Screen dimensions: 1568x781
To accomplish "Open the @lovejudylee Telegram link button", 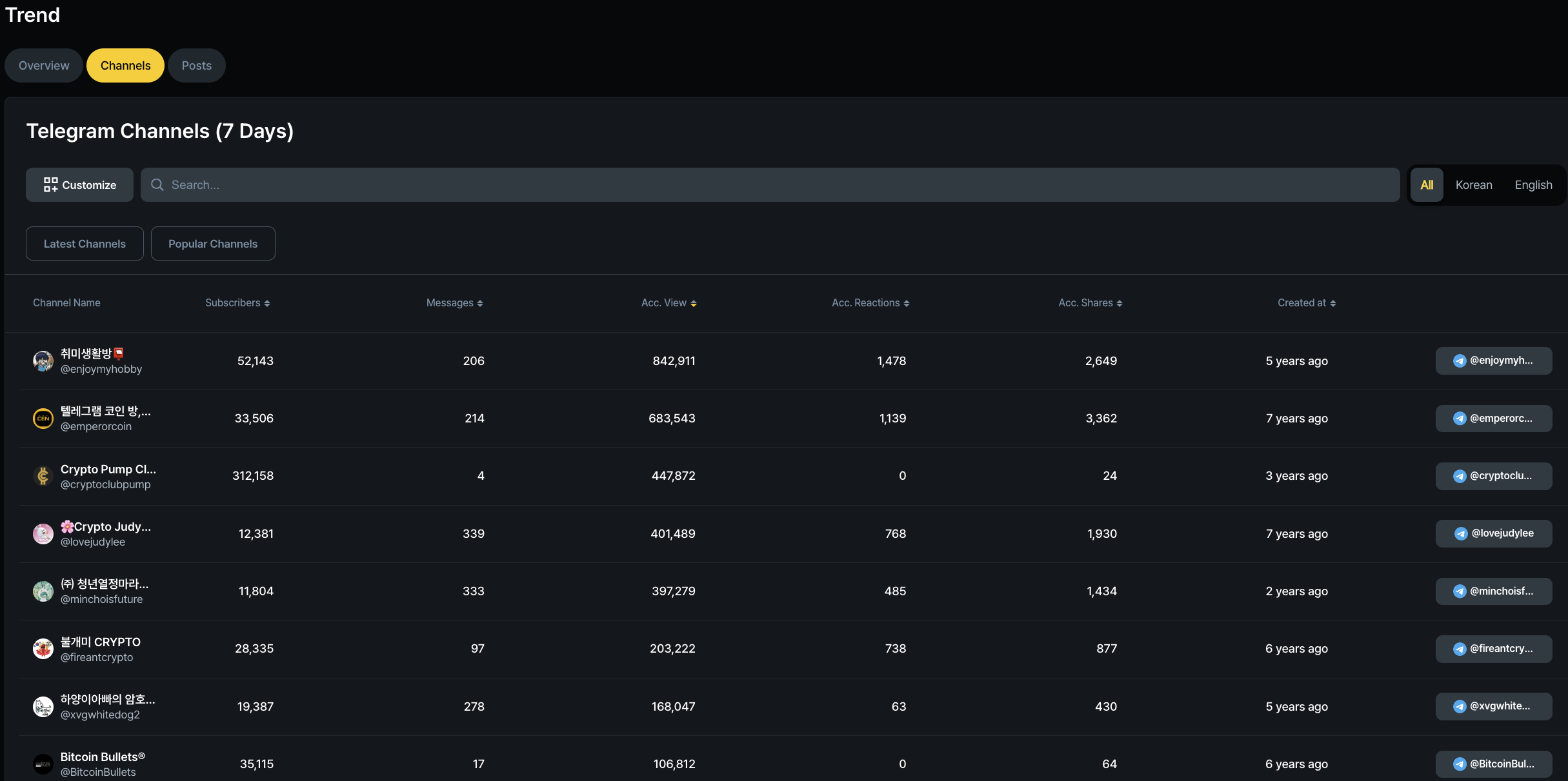I will [1493, 533].
